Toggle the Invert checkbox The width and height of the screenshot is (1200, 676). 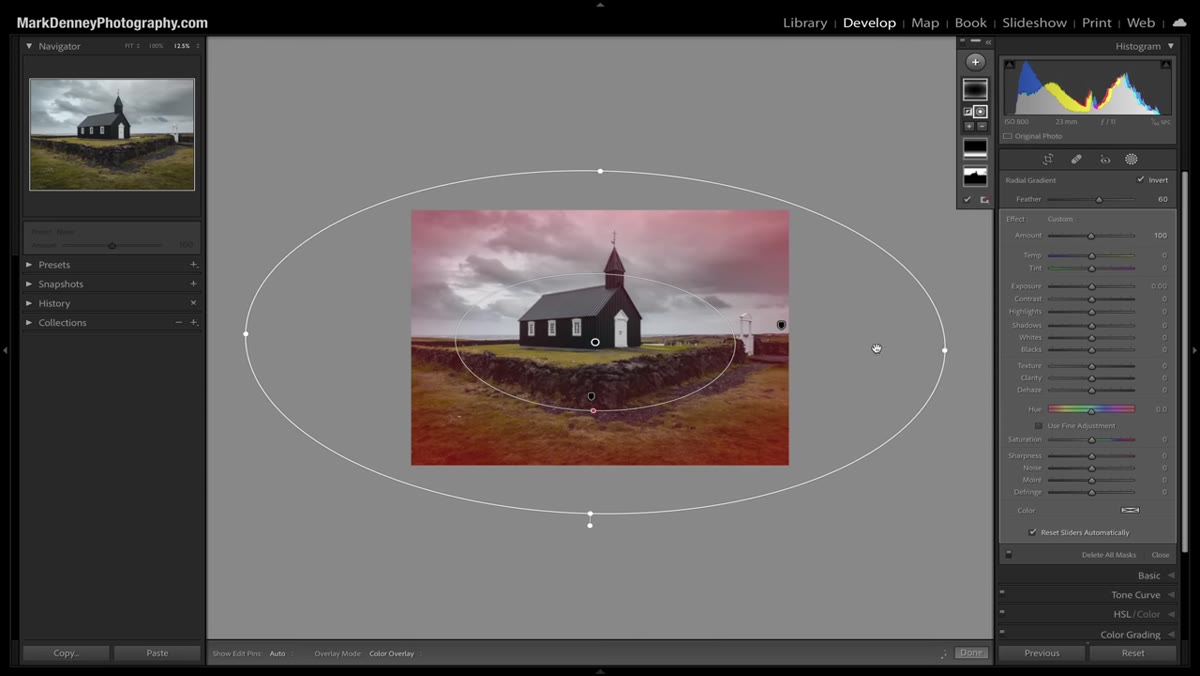(x=1140, y=180)
